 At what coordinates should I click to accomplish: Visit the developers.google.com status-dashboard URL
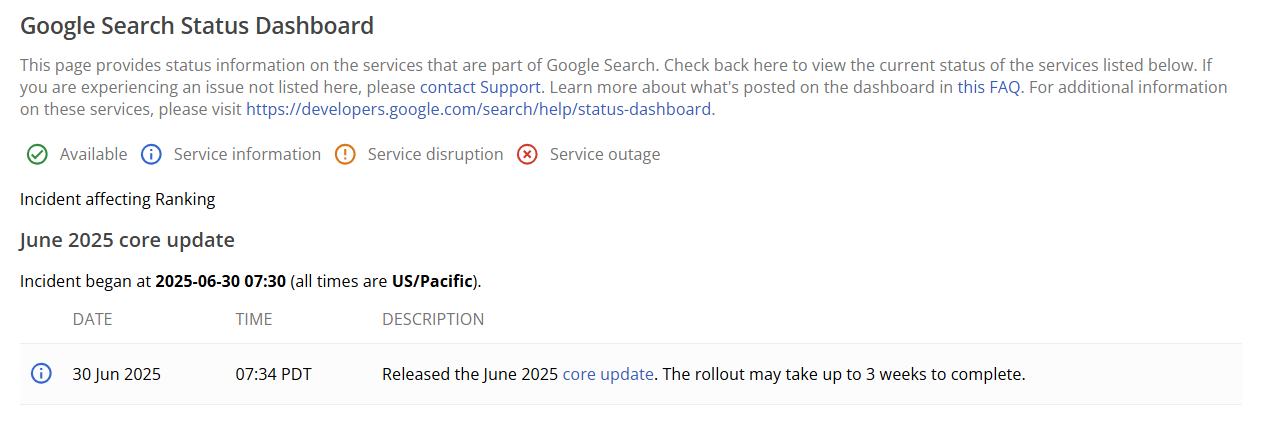479,109
